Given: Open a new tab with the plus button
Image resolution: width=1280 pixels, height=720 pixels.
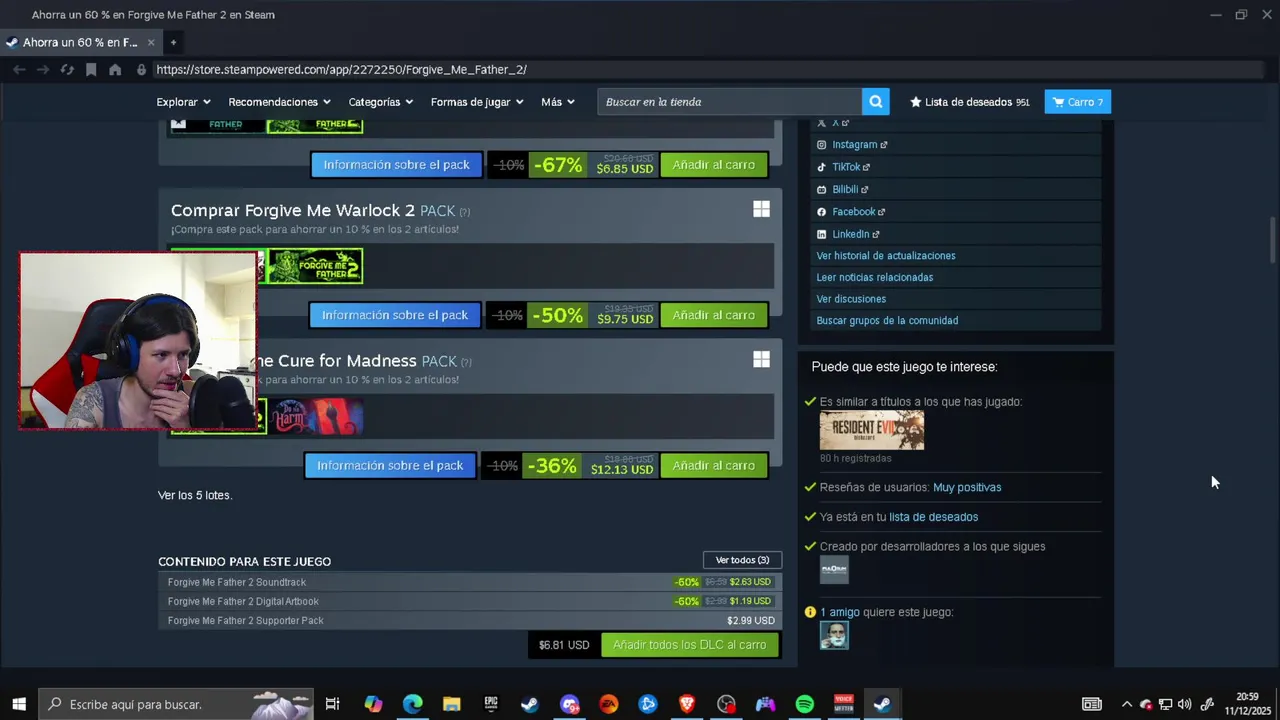Looking at the screenshot, I should coord(173,42).
